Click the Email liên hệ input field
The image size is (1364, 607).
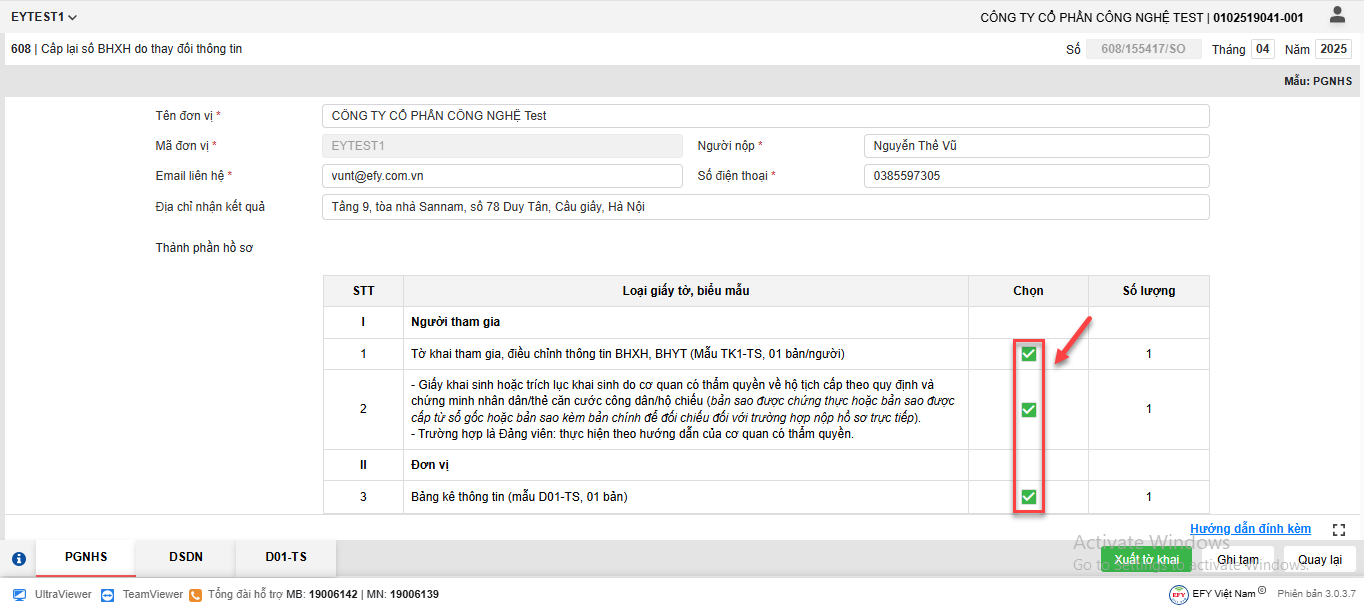coord(502,176)
